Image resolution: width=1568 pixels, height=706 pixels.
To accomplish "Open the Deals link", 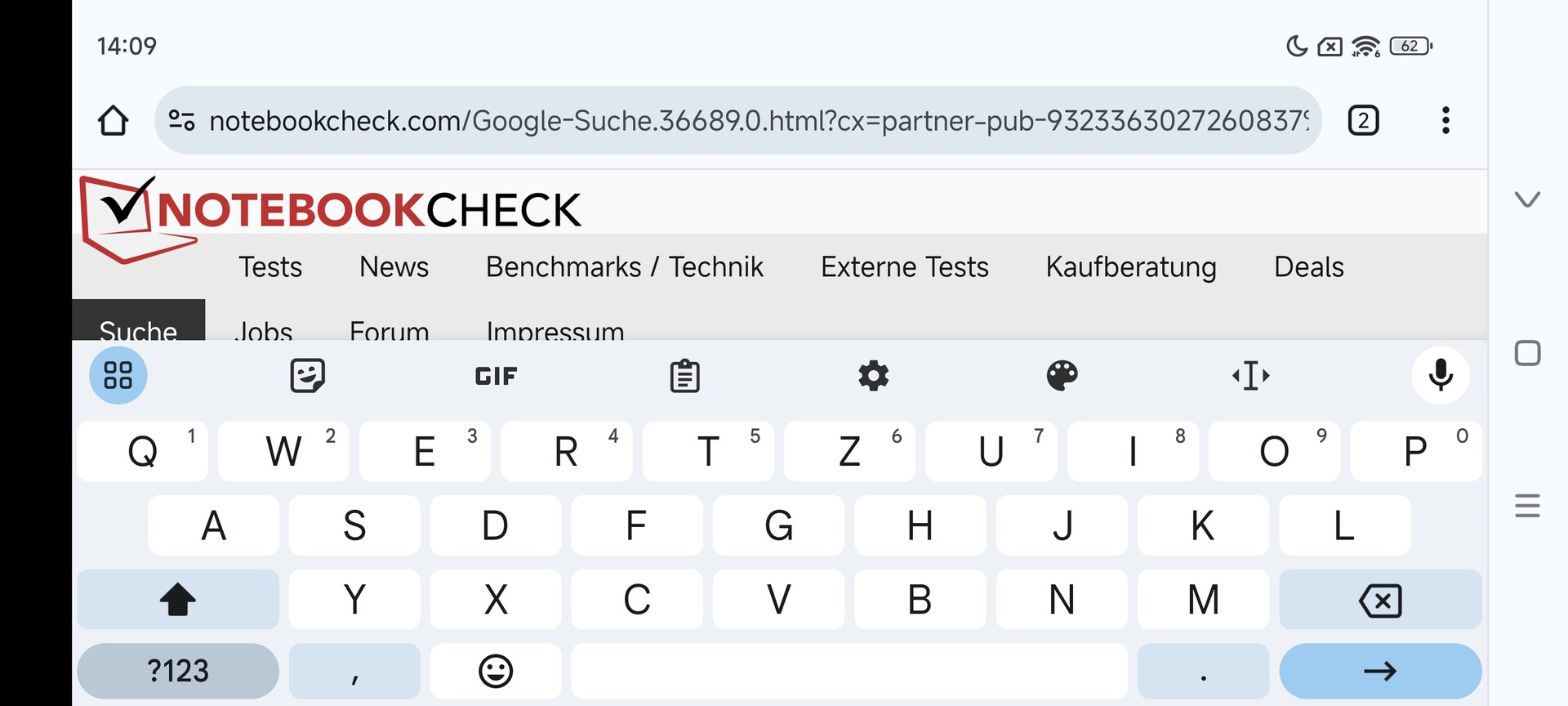I will point(1308,267).
